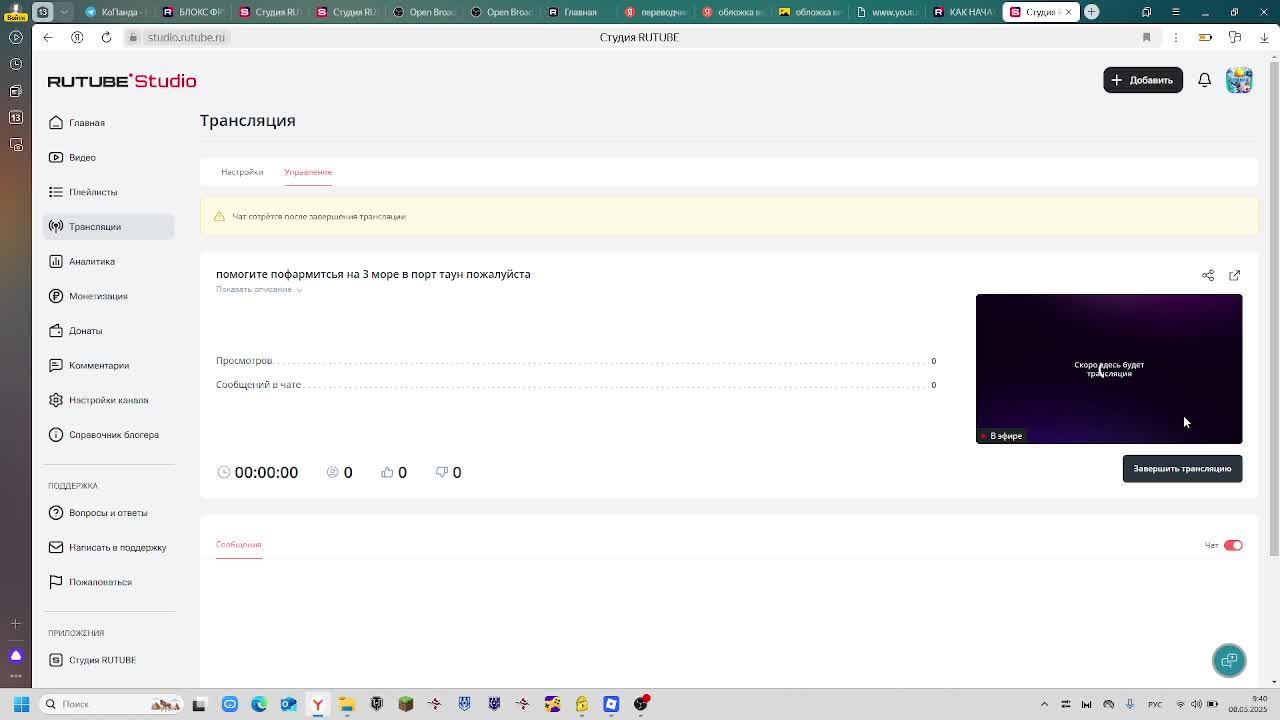Screen dimensions: 1280x720
Task: Click the dislikes thumbs-down icon
Action: [x=441, y=472]
